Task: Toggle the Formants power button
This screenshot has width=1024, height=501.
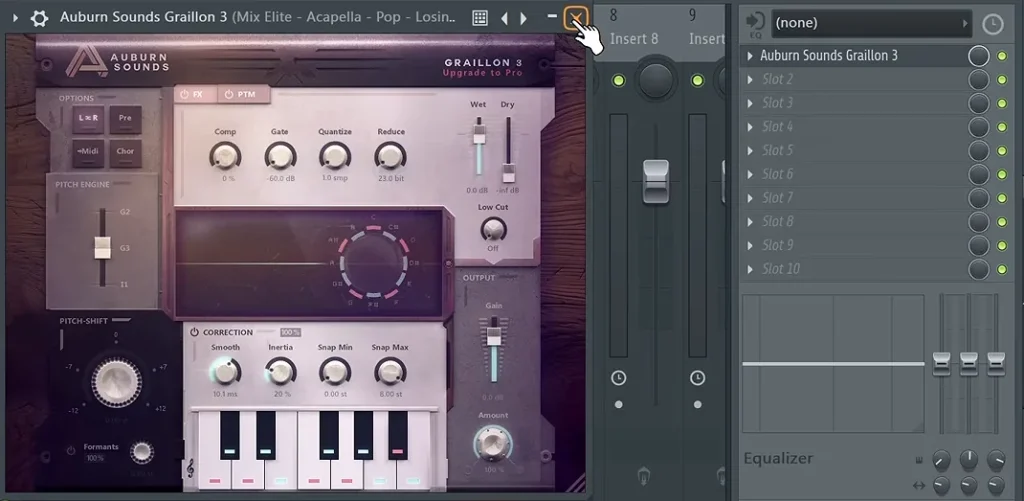Action: (71, 451)
